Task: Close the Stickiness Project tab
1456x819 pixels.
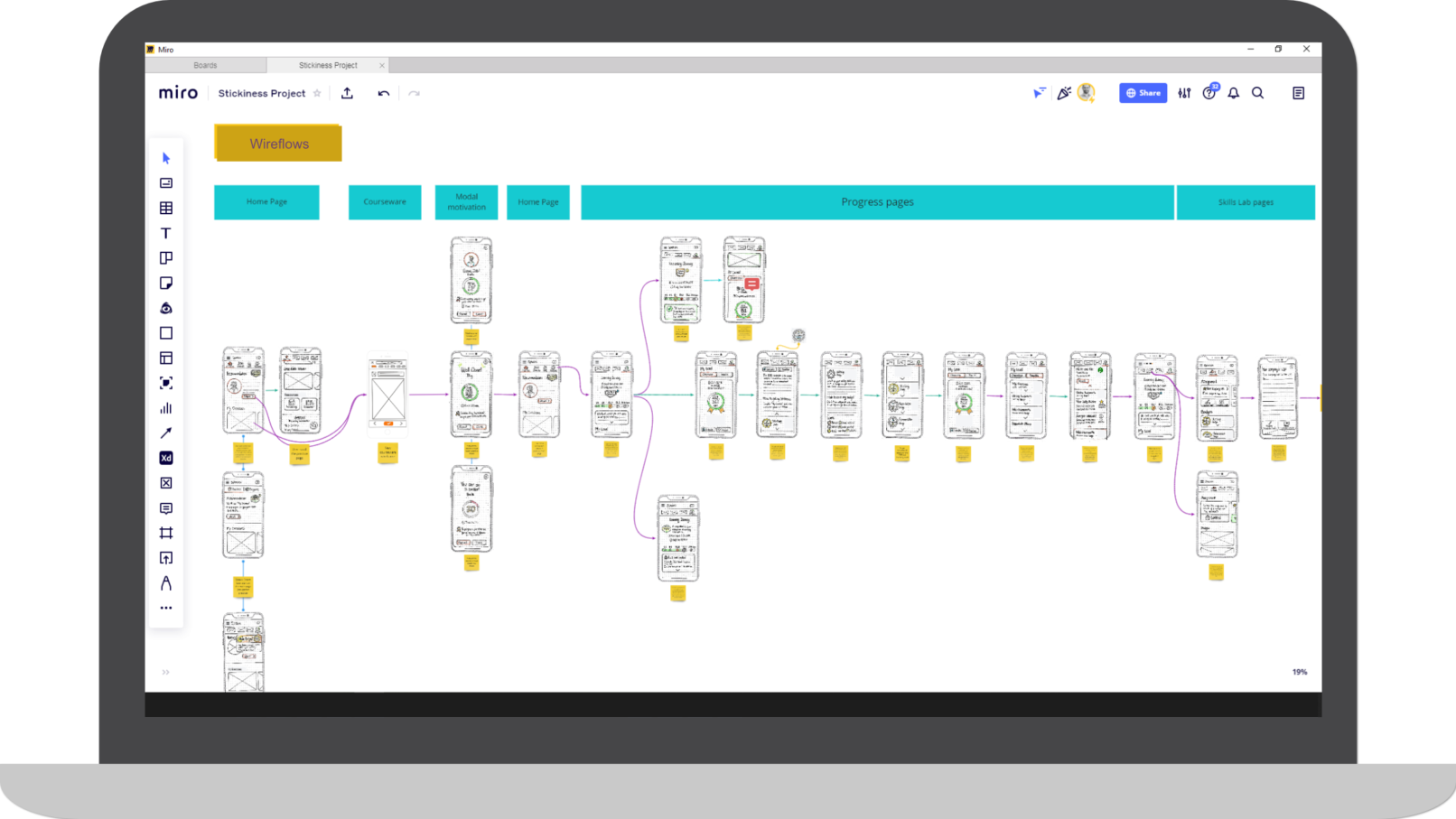Action: pos(382,65)
